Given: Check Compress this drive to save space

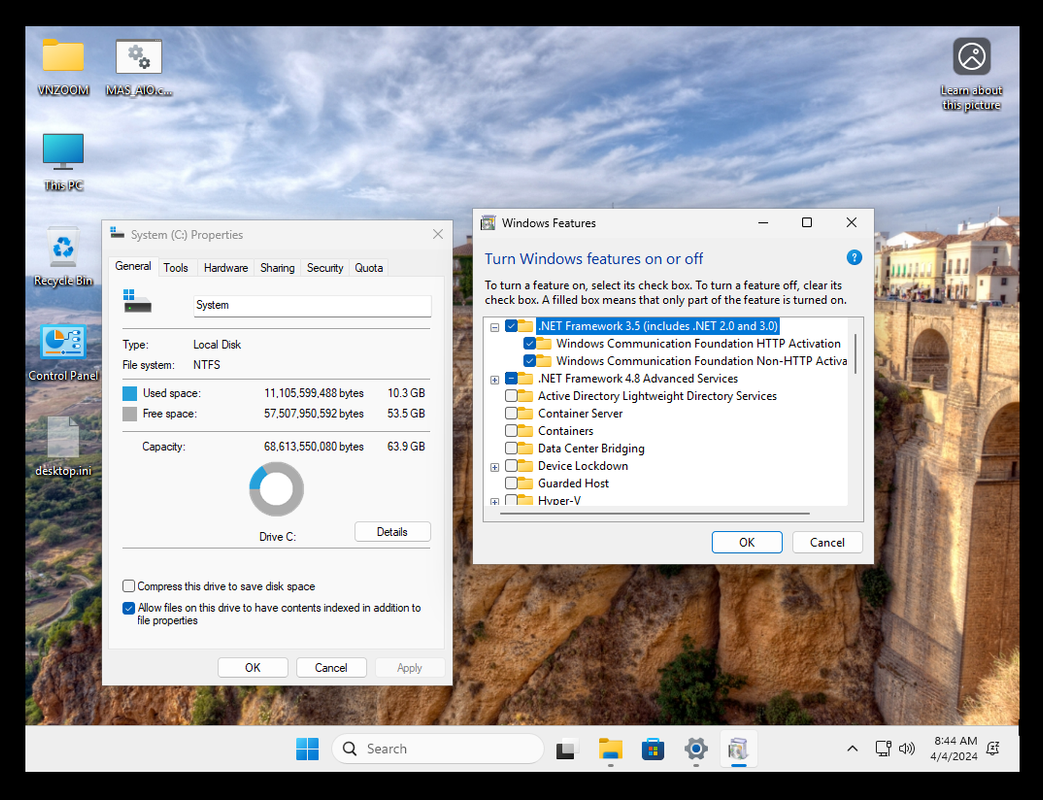Looking at the screenshot, I should (x=129, y=586).
